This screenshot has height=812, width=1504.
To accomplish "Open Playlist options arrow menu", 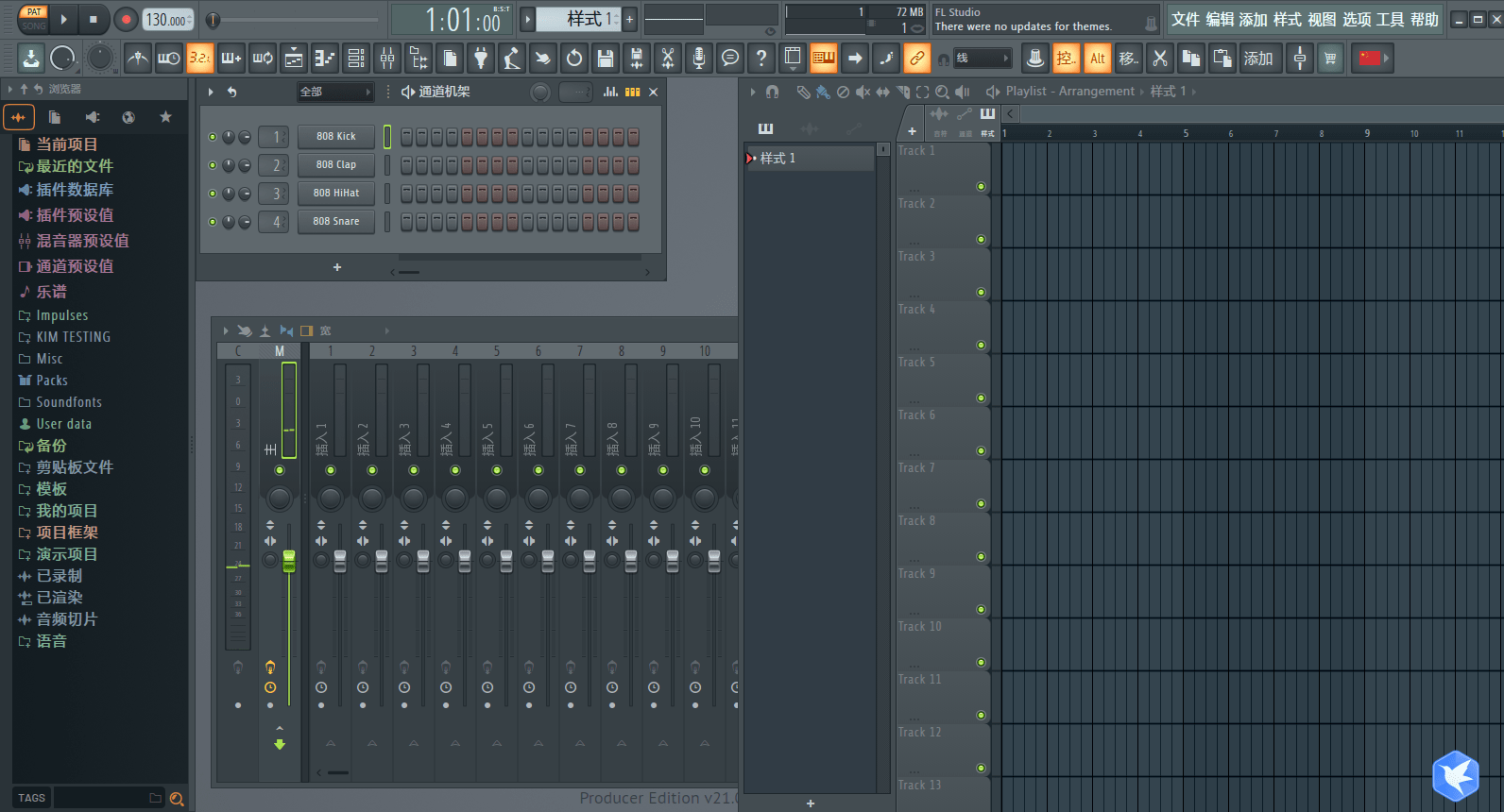I will [x=753, y=92].
